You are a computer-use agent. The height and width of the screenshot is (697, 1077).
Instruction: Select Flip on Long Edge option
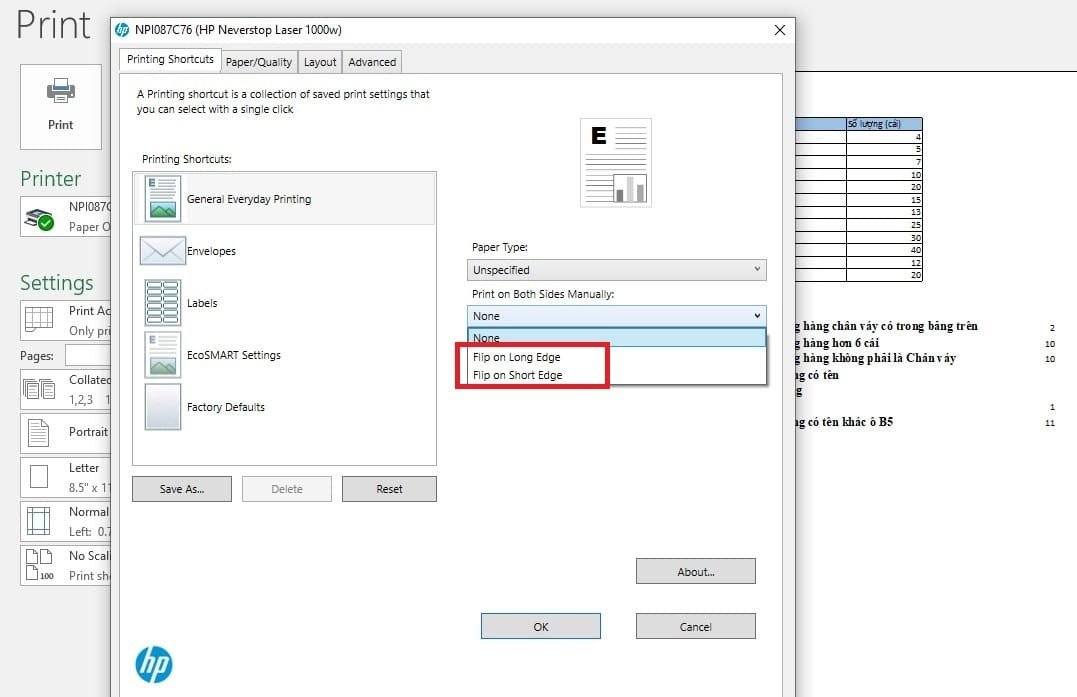[x=517, y=356]
